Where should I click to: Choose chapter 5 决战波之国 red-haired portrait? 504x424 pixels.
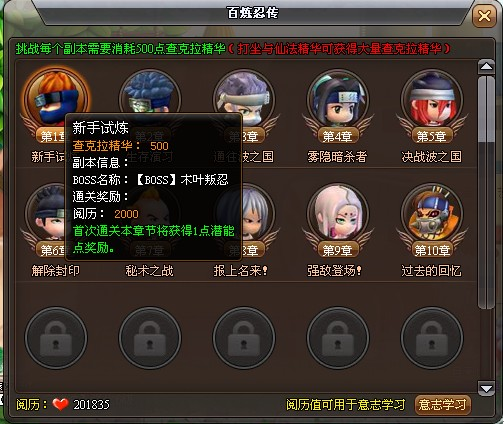tap(431, 99)
